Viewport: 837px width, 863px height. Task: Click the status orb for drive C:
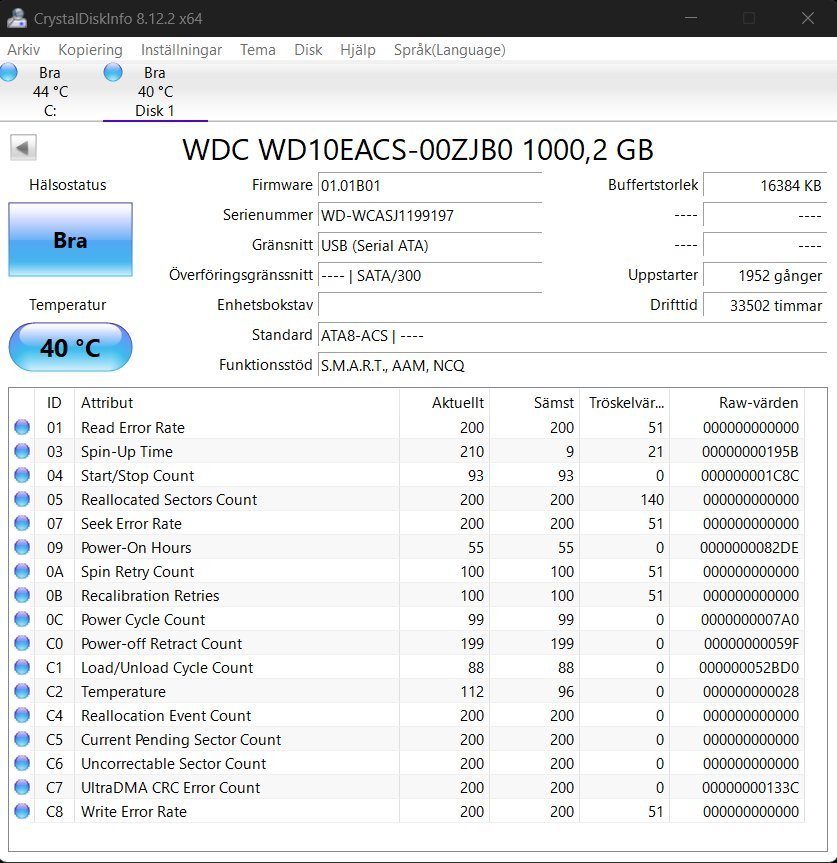pyautogui.click(x=9, y=72)
